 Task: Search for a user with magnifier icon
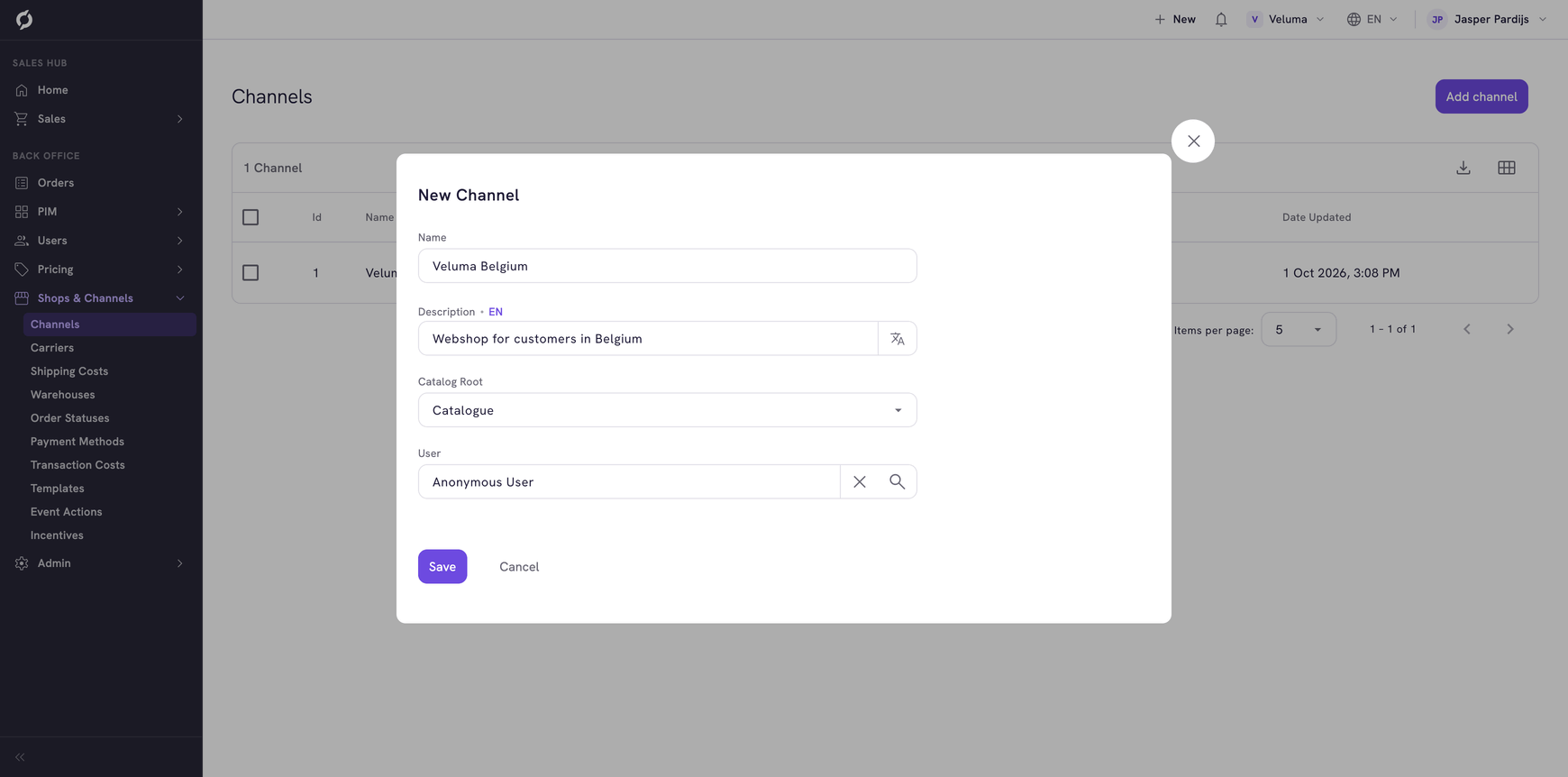tap(897, 482)
